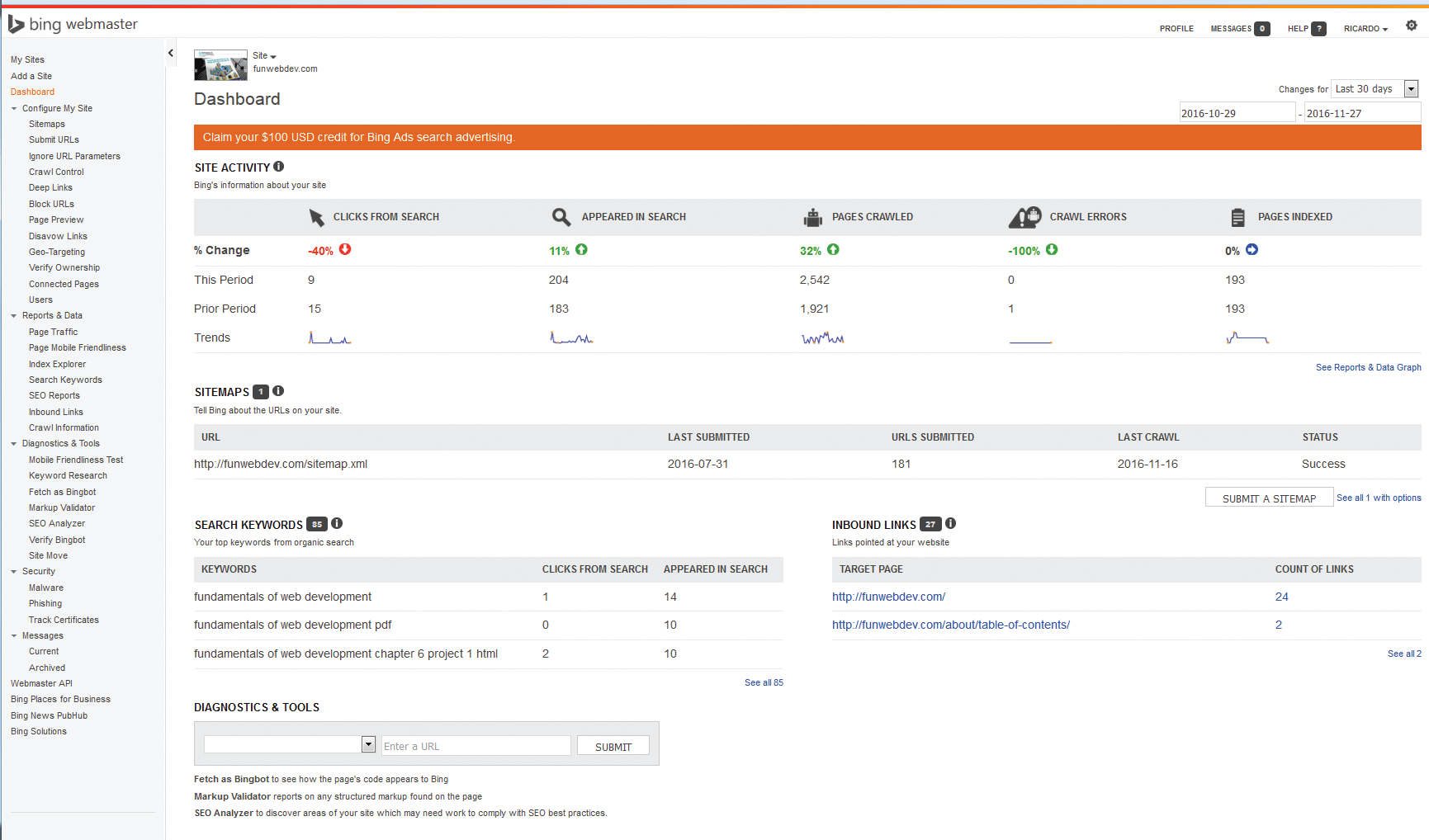
Task: Click the Site Activity info icon
Action: click(279, 167)
